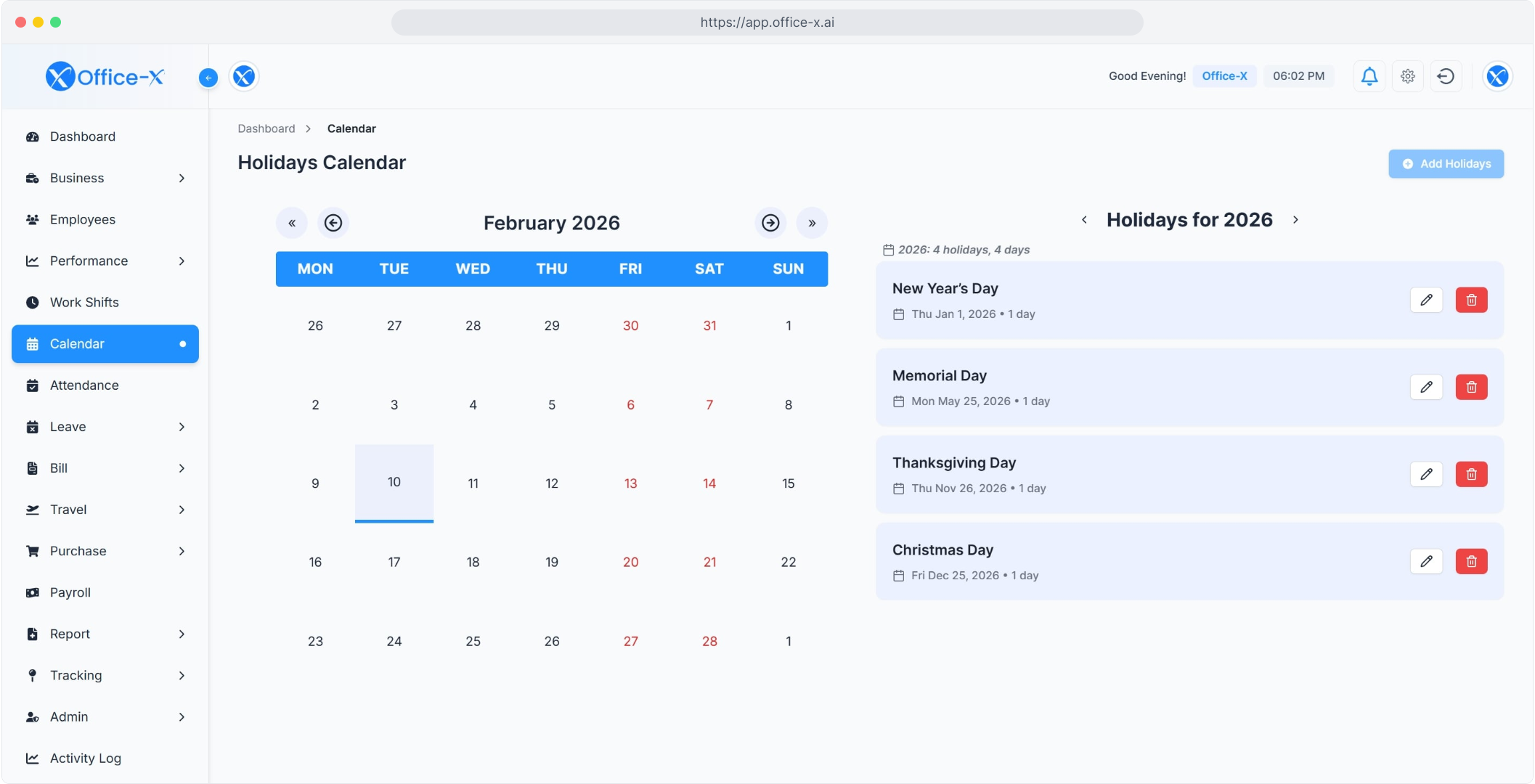Select Calendar in the sidebar

(77, 343)
